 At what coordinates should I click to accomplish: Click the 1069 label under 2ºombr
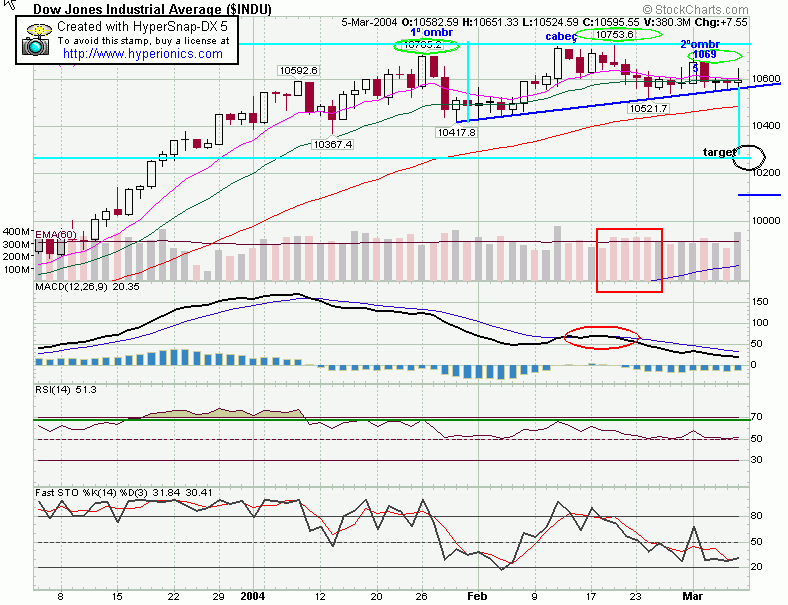[704, 54]
